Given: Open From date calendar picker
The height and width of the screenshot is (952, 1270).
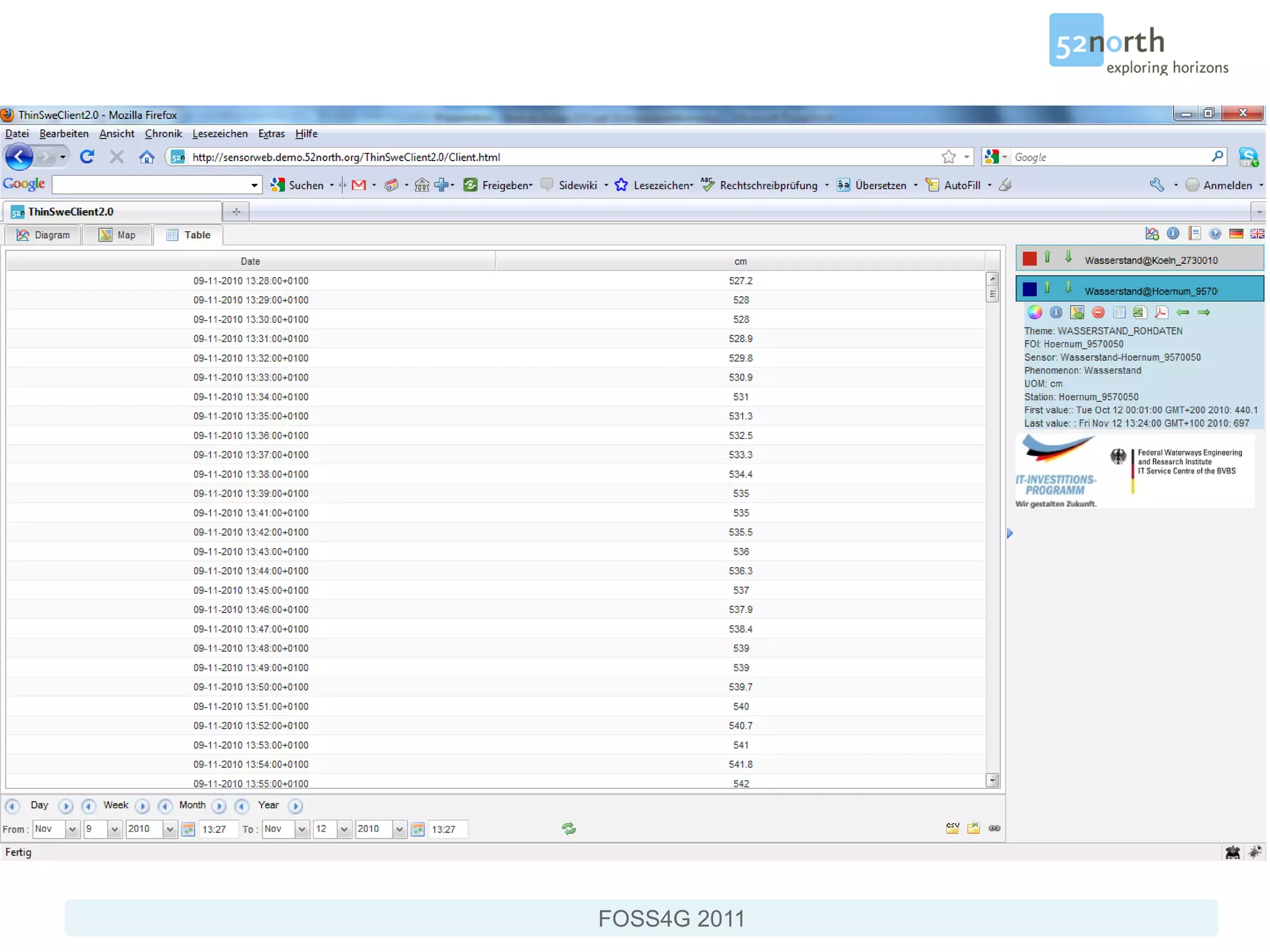Looking at the screenshot, I should [189, 829].
